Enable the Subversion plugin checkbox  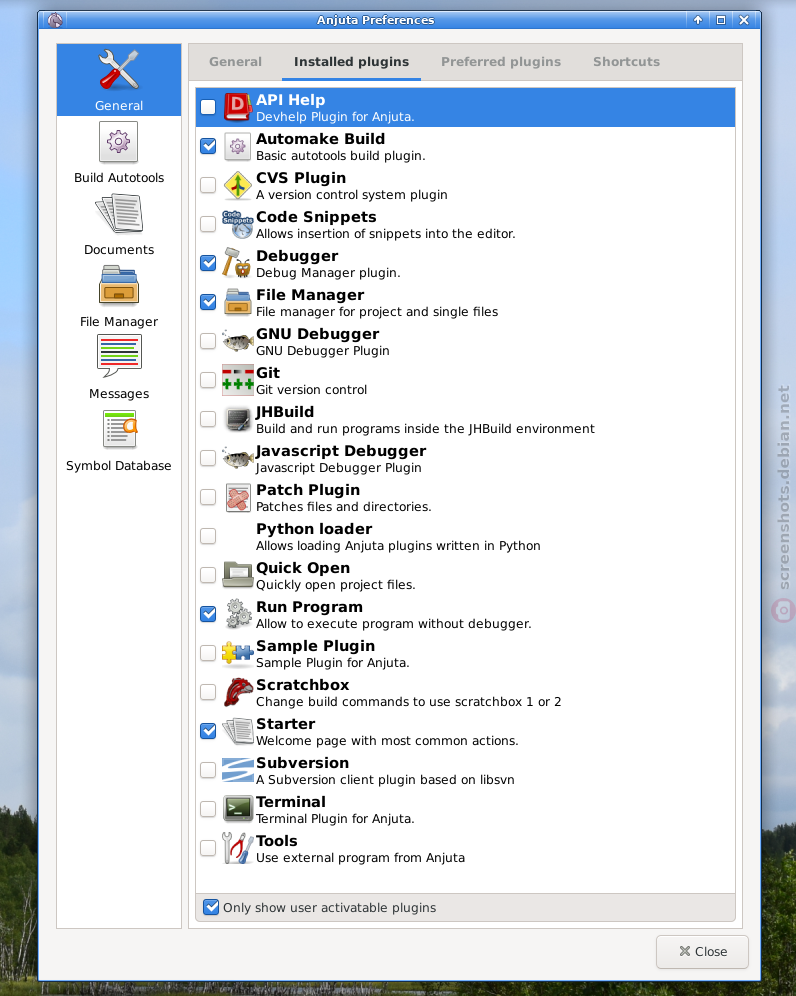pyautogui.click(x=208, y=770)
